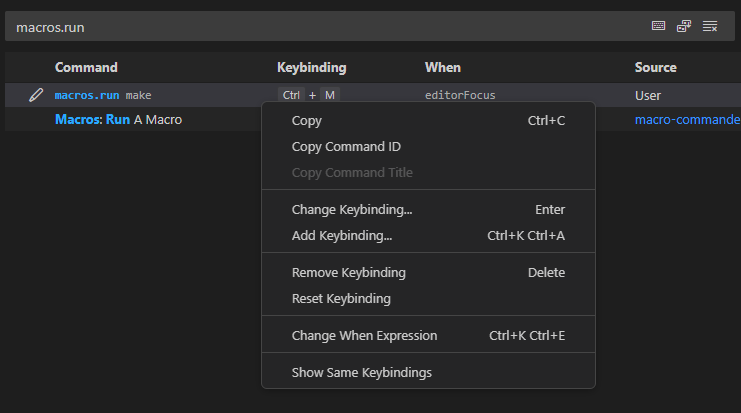The width and height of the screenshot is (741, 413).
Task: Click the editorFocus when expression
Action: coord(460,95)
